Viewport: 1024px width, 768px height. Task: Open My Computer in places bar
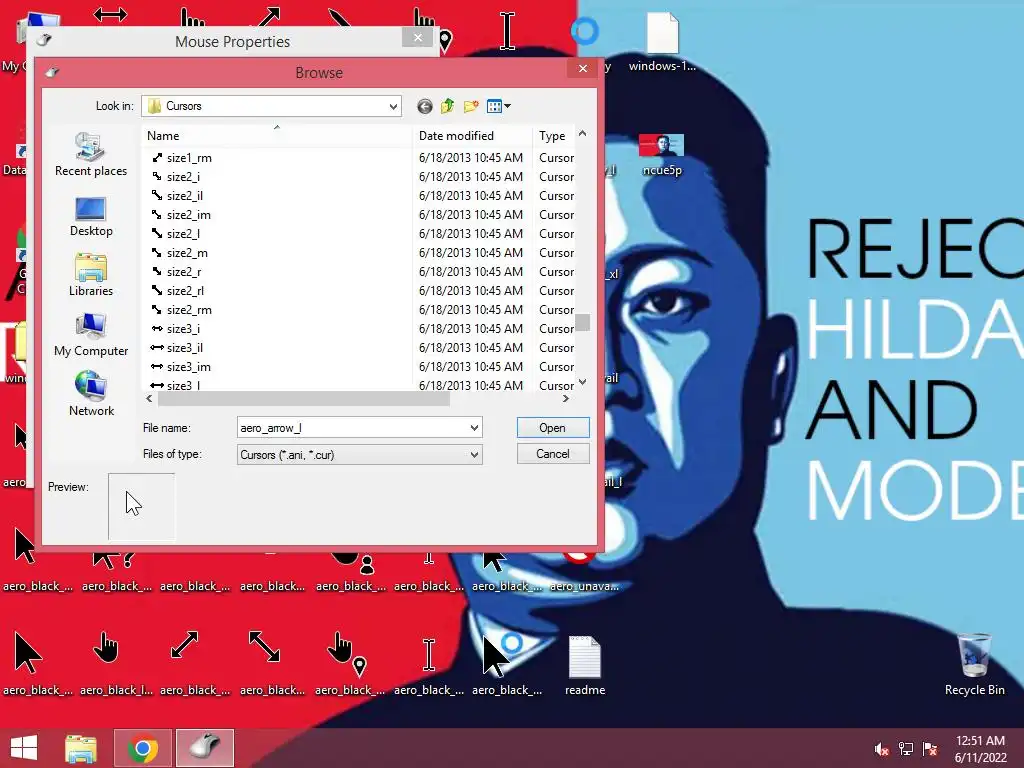click(91, 335)
